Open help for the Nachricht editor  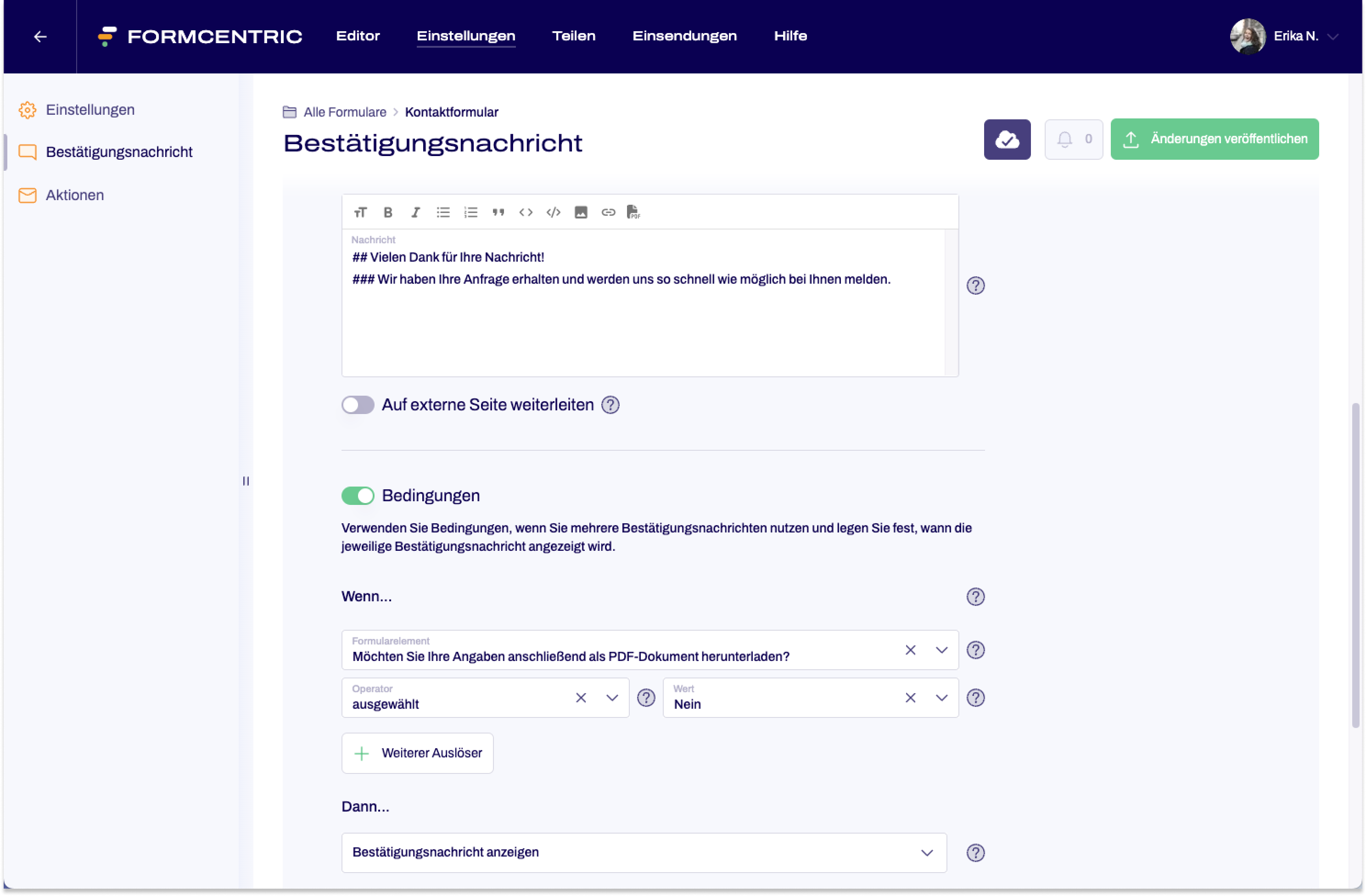click(976, 286)
